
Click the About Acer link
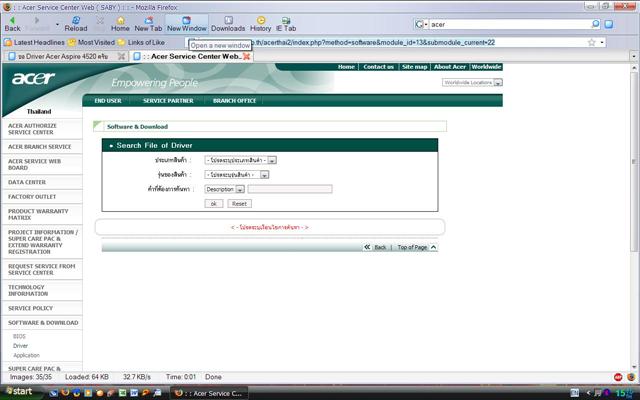(450, 67)
